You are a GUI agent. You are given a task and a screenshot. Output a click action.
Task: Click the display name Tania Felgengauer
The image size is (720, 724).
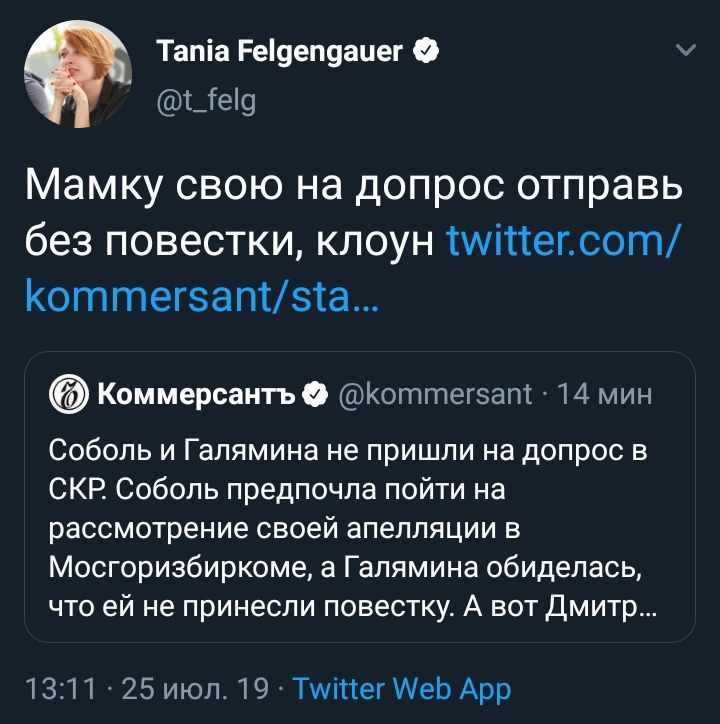point(280,52)
